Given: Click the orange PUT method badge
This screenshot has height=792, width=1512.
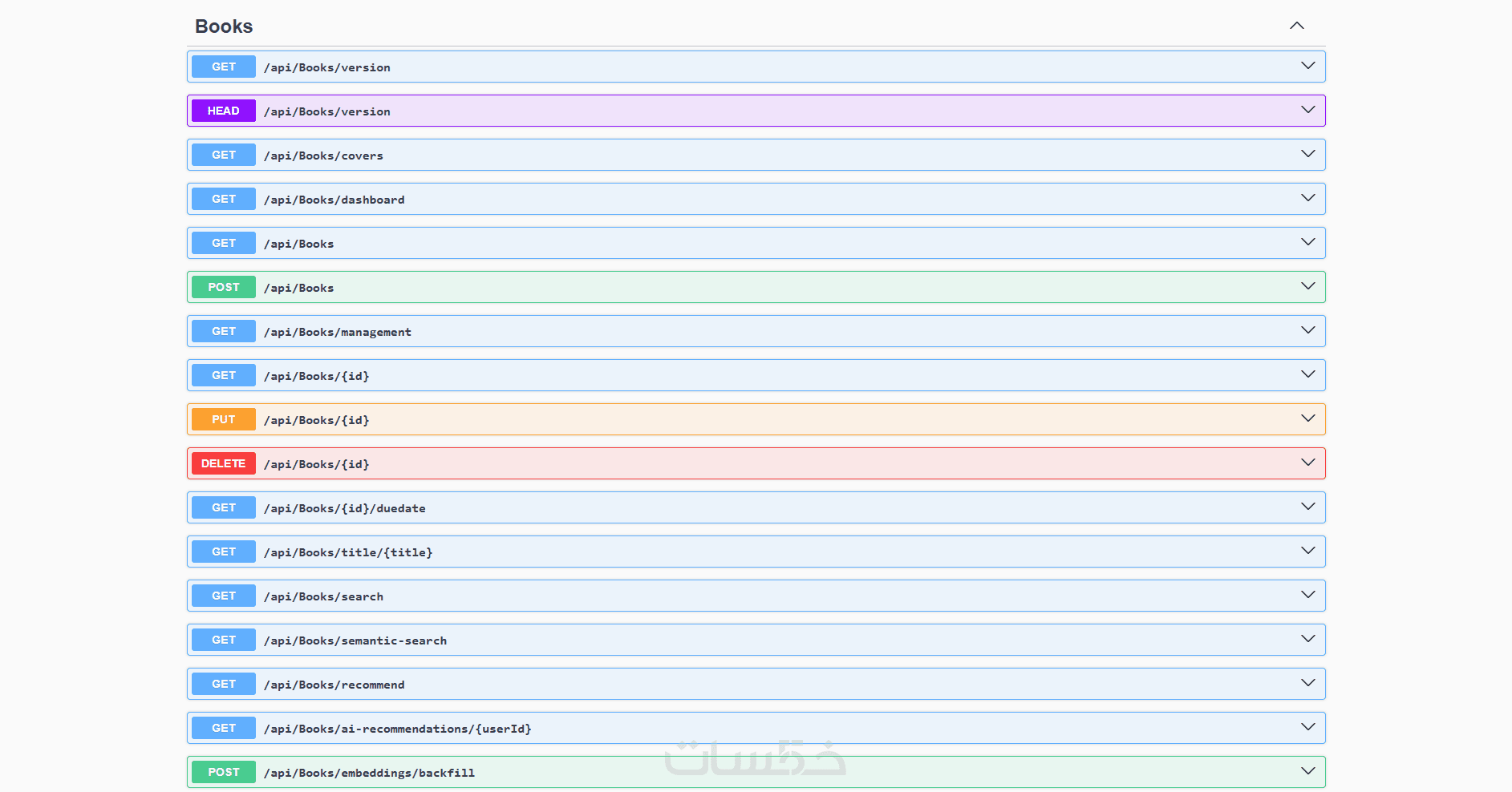Looking at the screenshot, I should click(x=224, y=419).
